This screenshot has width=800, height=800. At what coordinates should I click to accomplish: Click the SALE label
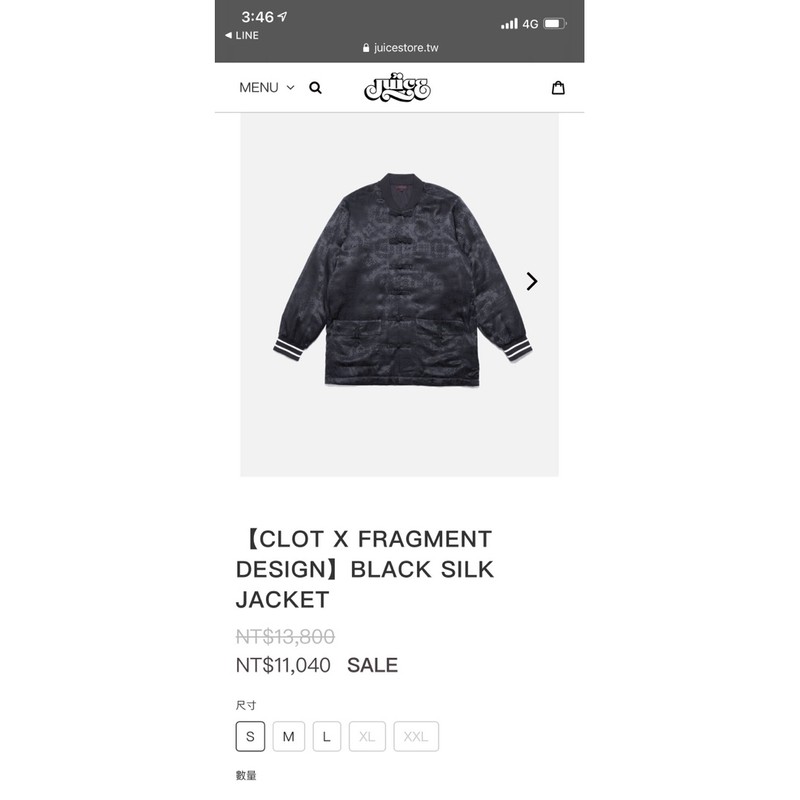pyautogui.click(x=372, y=665)
